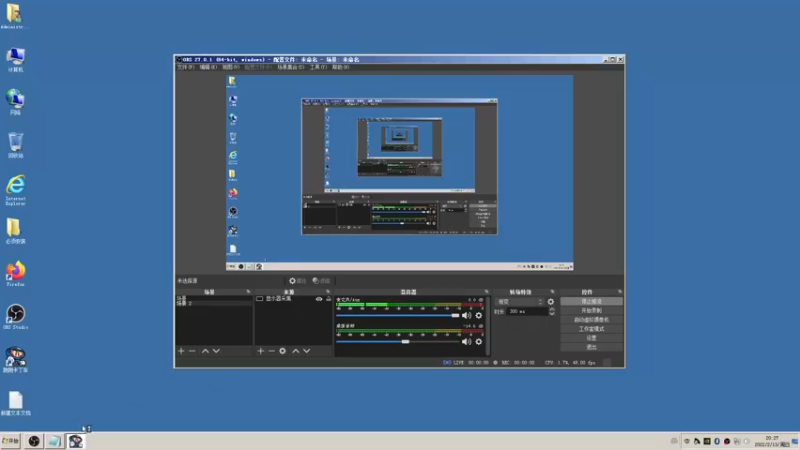This screenshot has width=800, height=450.
Task: Click the transition duration field showing 300 ms
Action: click(x=527, y=311)
